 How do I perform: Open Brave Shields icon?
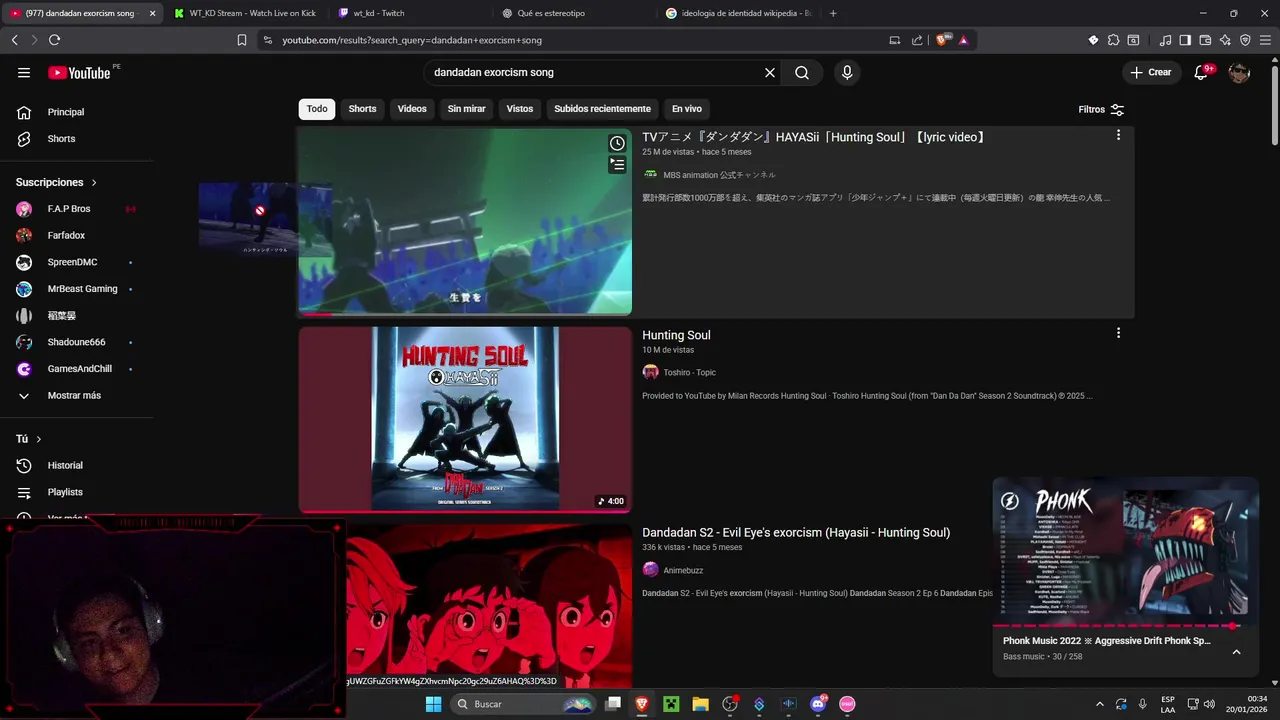[943, 40]
